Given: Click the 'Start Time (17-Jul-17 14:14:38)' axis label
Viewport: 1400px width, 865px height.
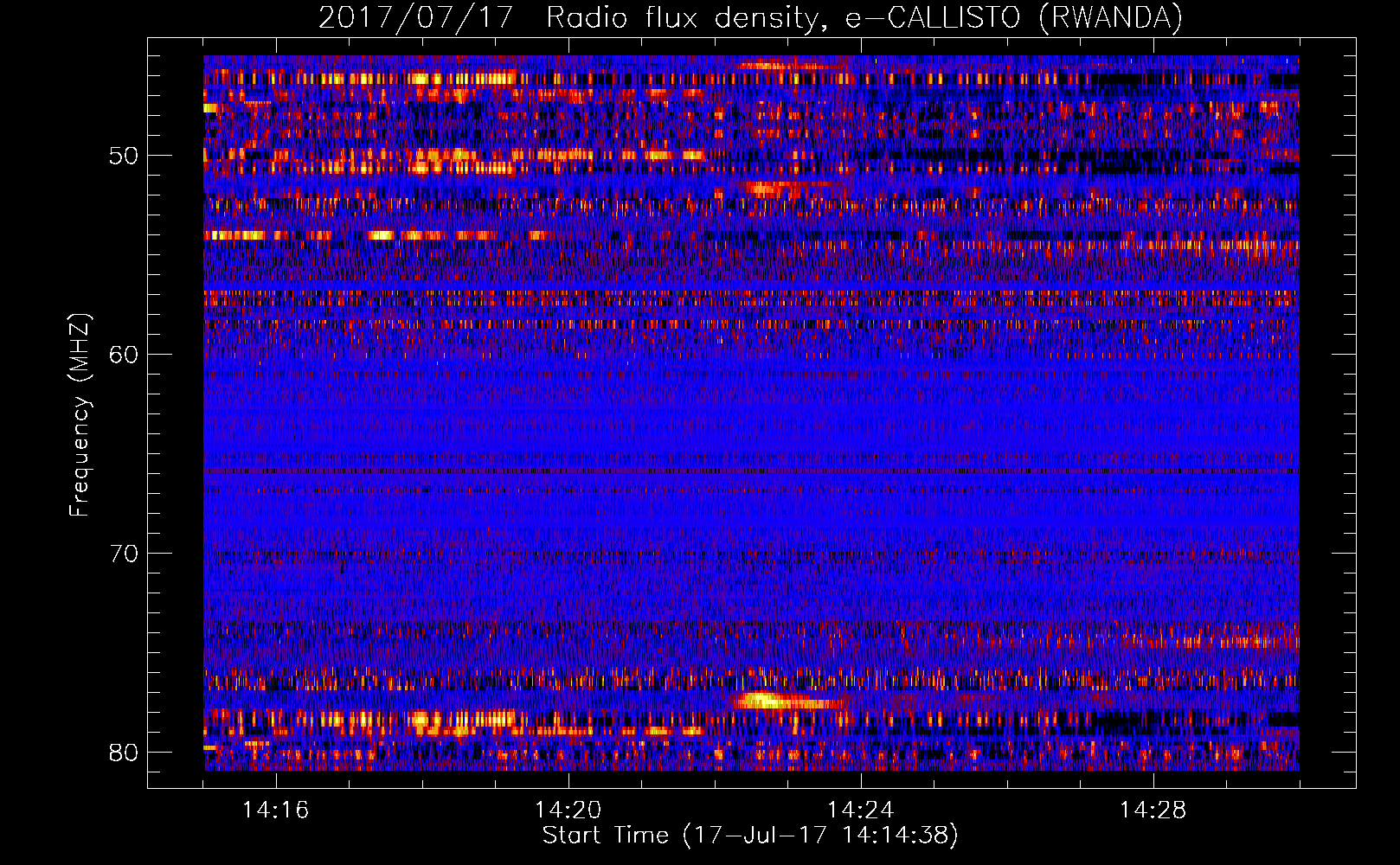Looking at the screenshot, I should point(750,836).
